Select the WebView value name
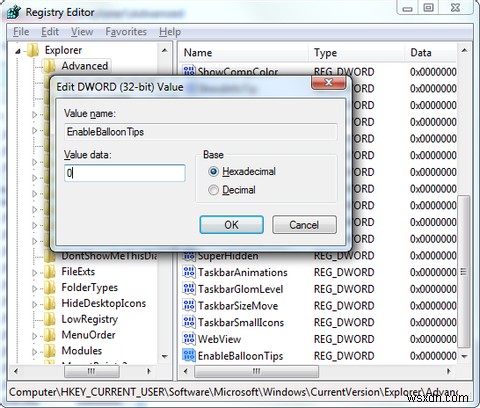 point(219,339)
